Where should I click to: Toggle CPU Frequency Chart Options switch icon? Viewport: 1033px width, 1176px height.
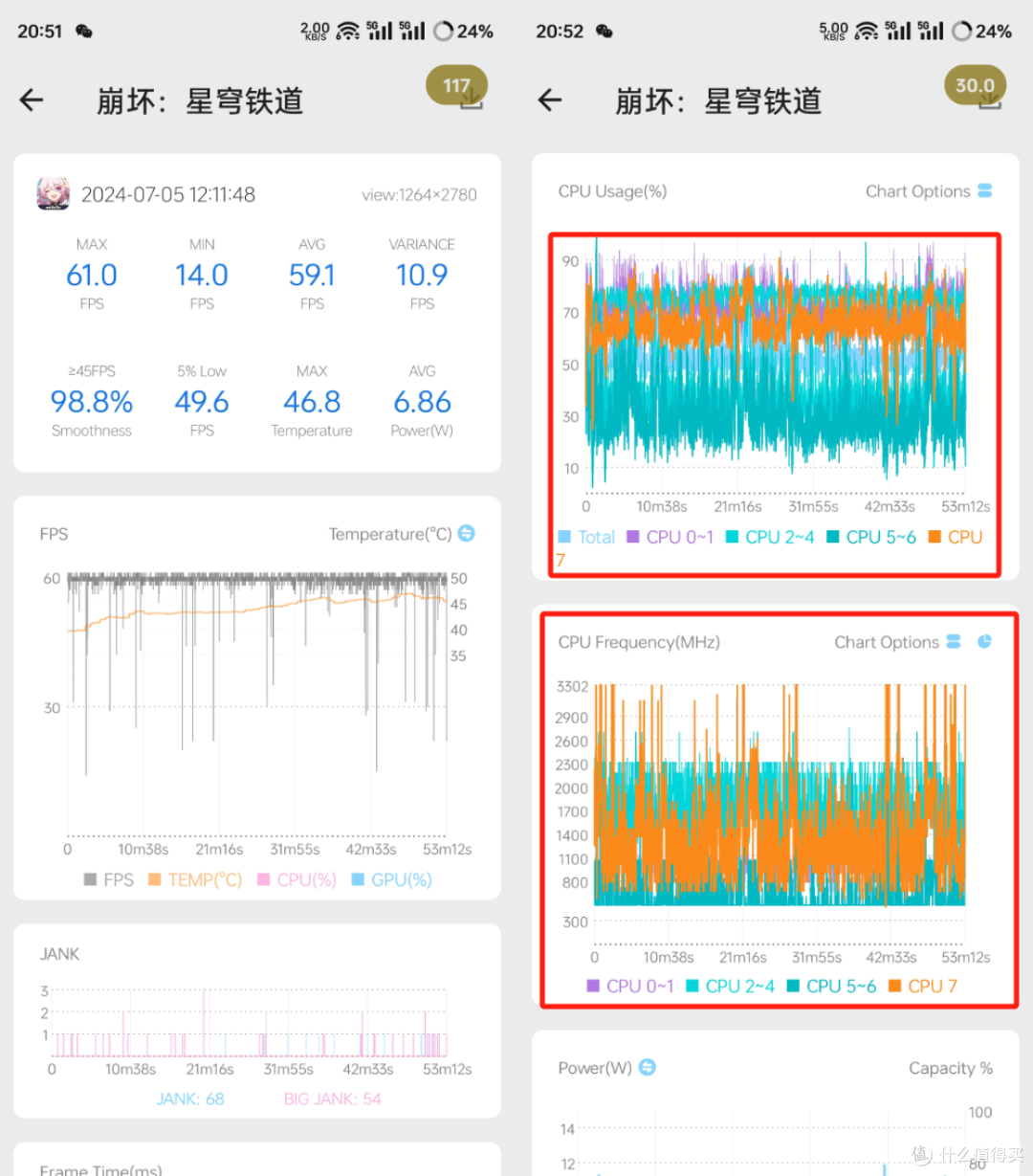point(954,641)
